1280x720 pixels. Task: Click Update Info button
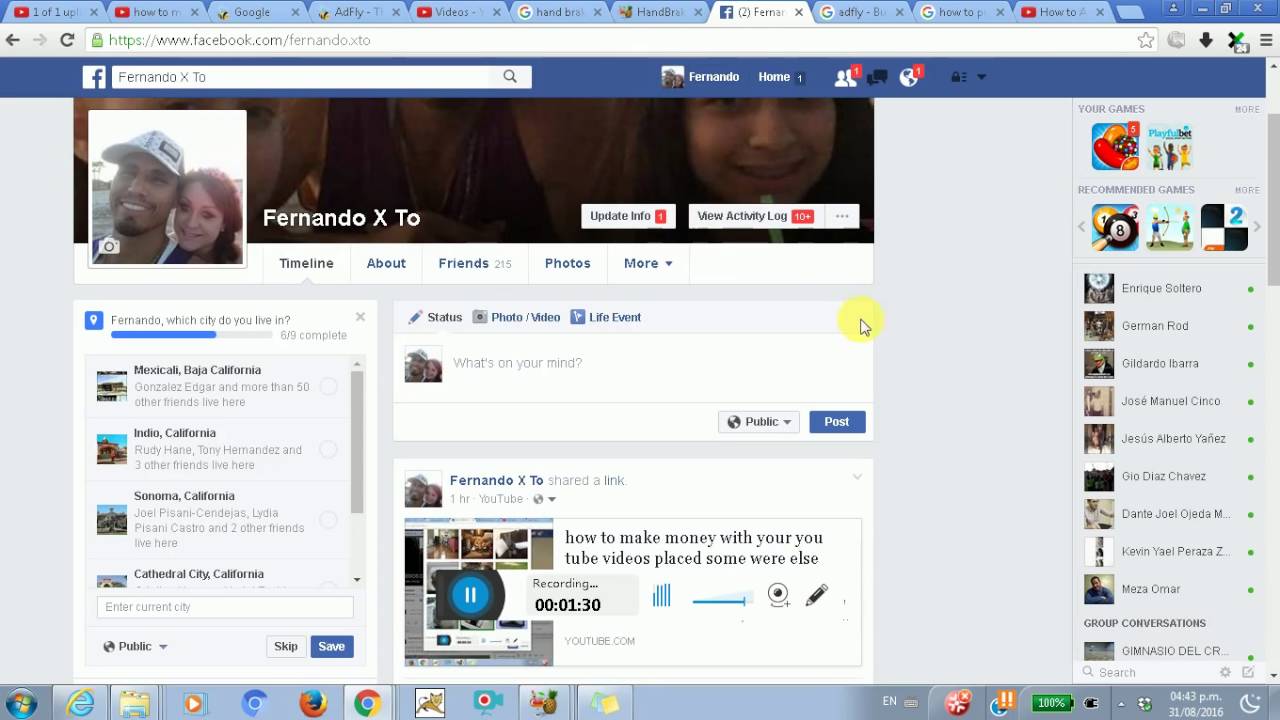point(628,216)
